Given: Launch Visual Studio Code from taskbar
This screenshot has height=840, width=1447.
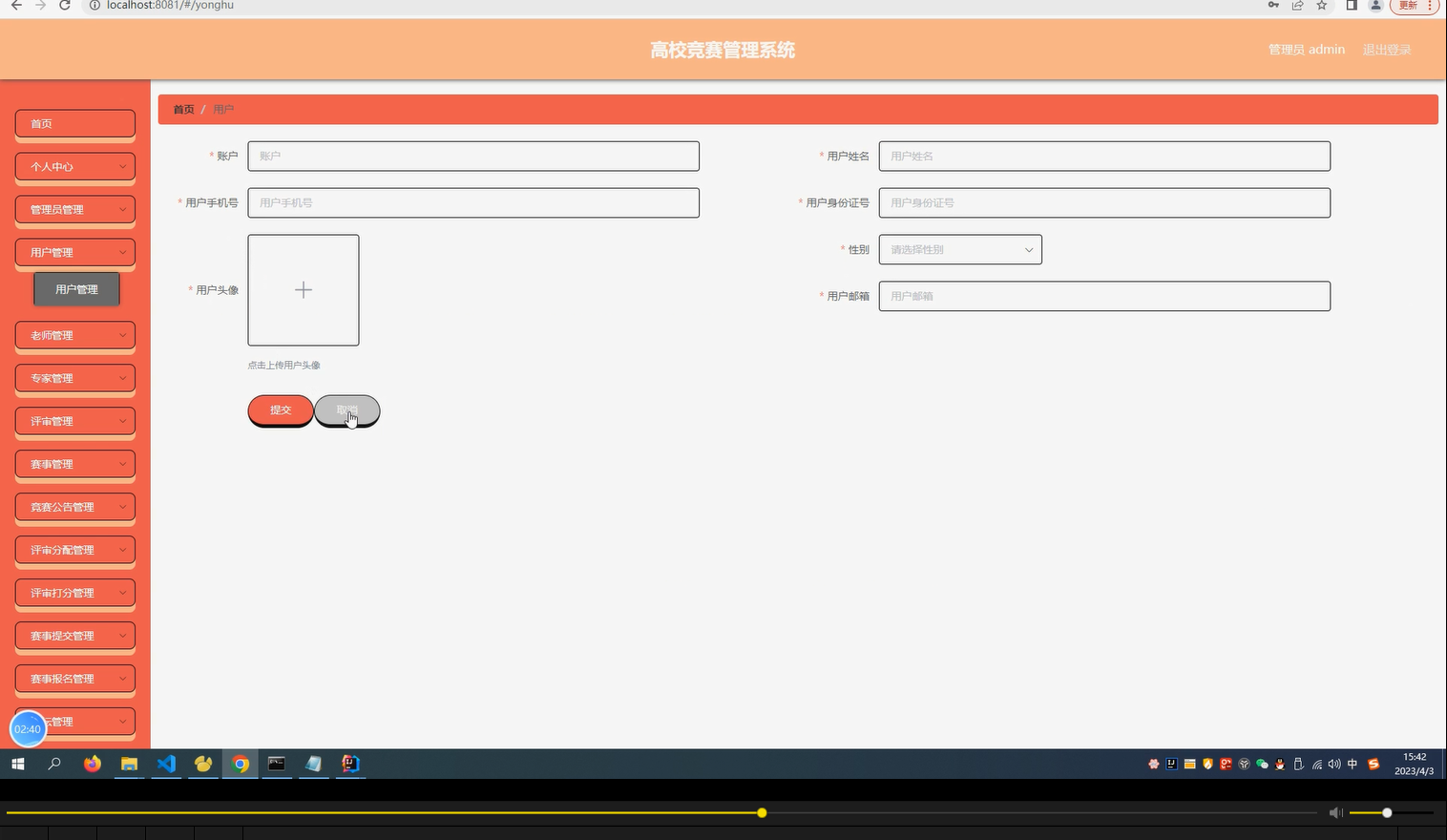Looking at the screenshot, I should tap(166, 764).
